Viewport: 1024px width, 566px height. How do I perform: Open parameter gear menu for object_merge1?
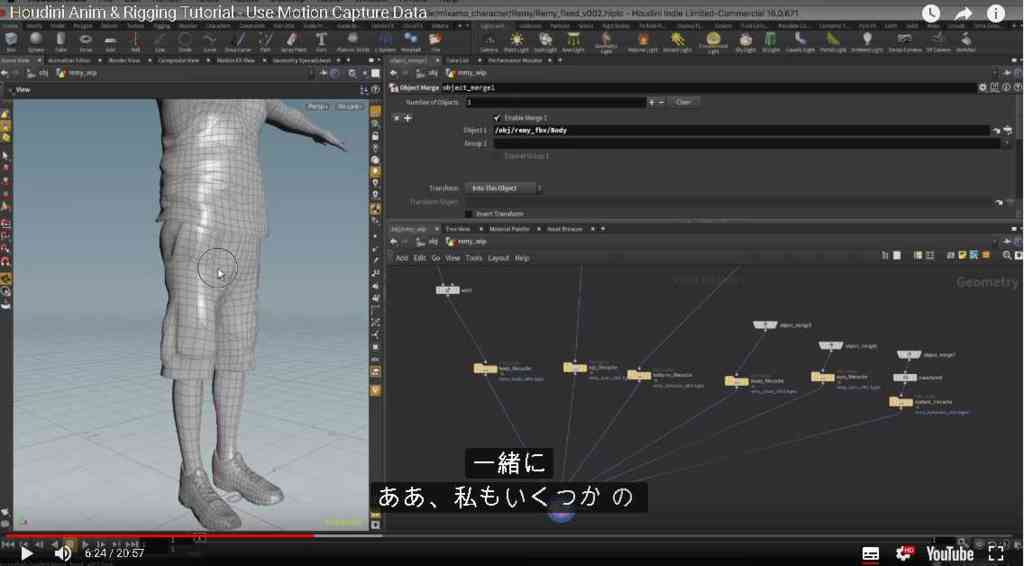[982, 87]
